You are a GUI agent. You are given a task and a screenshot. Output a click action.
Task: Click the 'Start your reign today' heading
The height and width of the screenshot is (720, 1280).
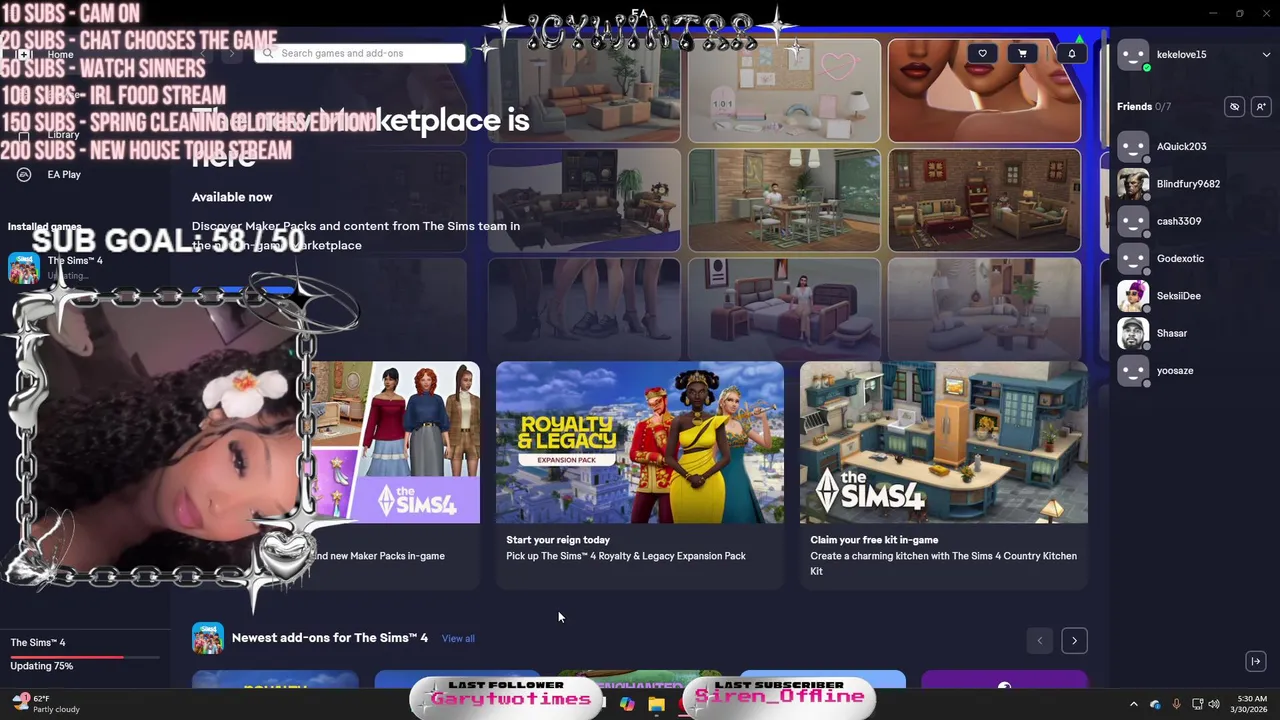coord(558,540)
